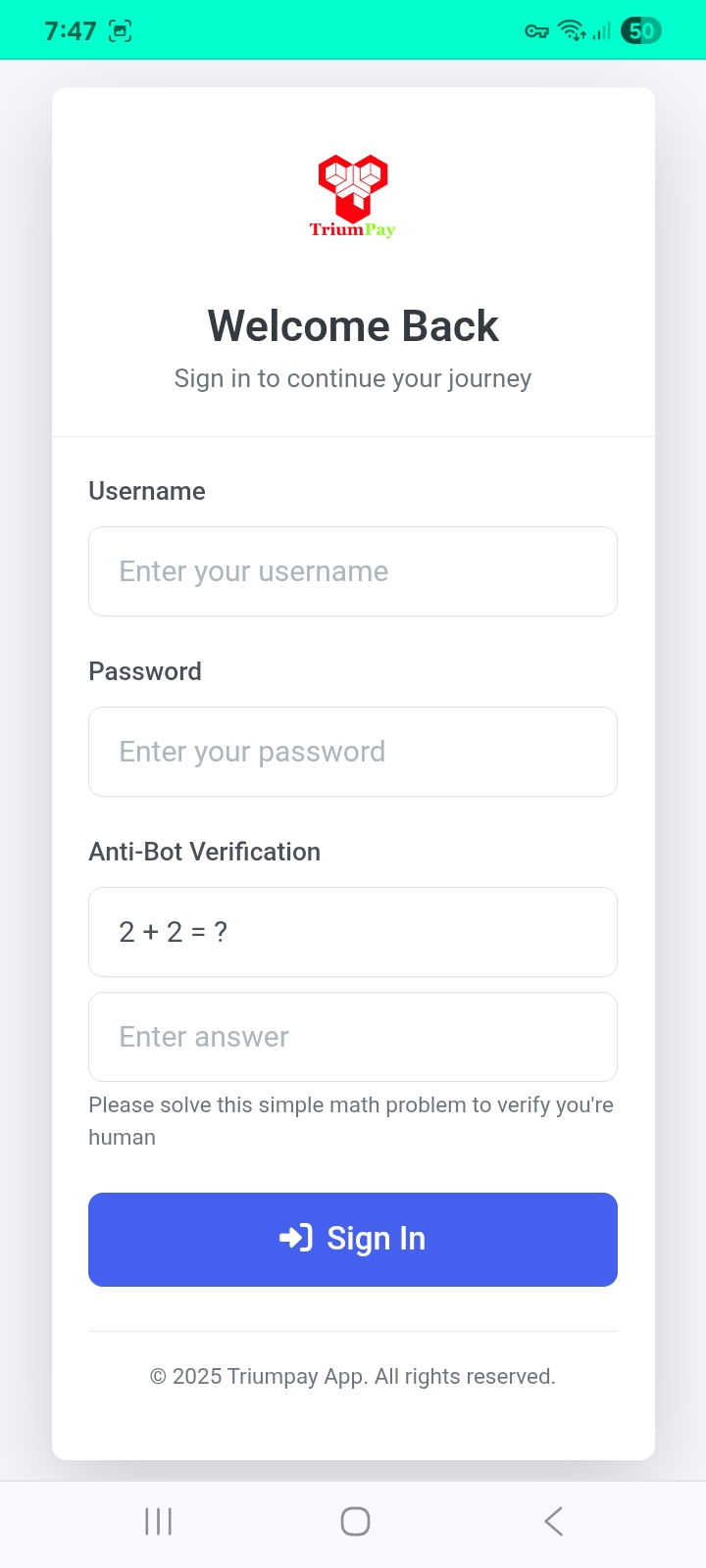Tap the cellular signal bars icon
Image resolution: width=706 pixels, height=1568 pixels.
(x=601, y=31)
